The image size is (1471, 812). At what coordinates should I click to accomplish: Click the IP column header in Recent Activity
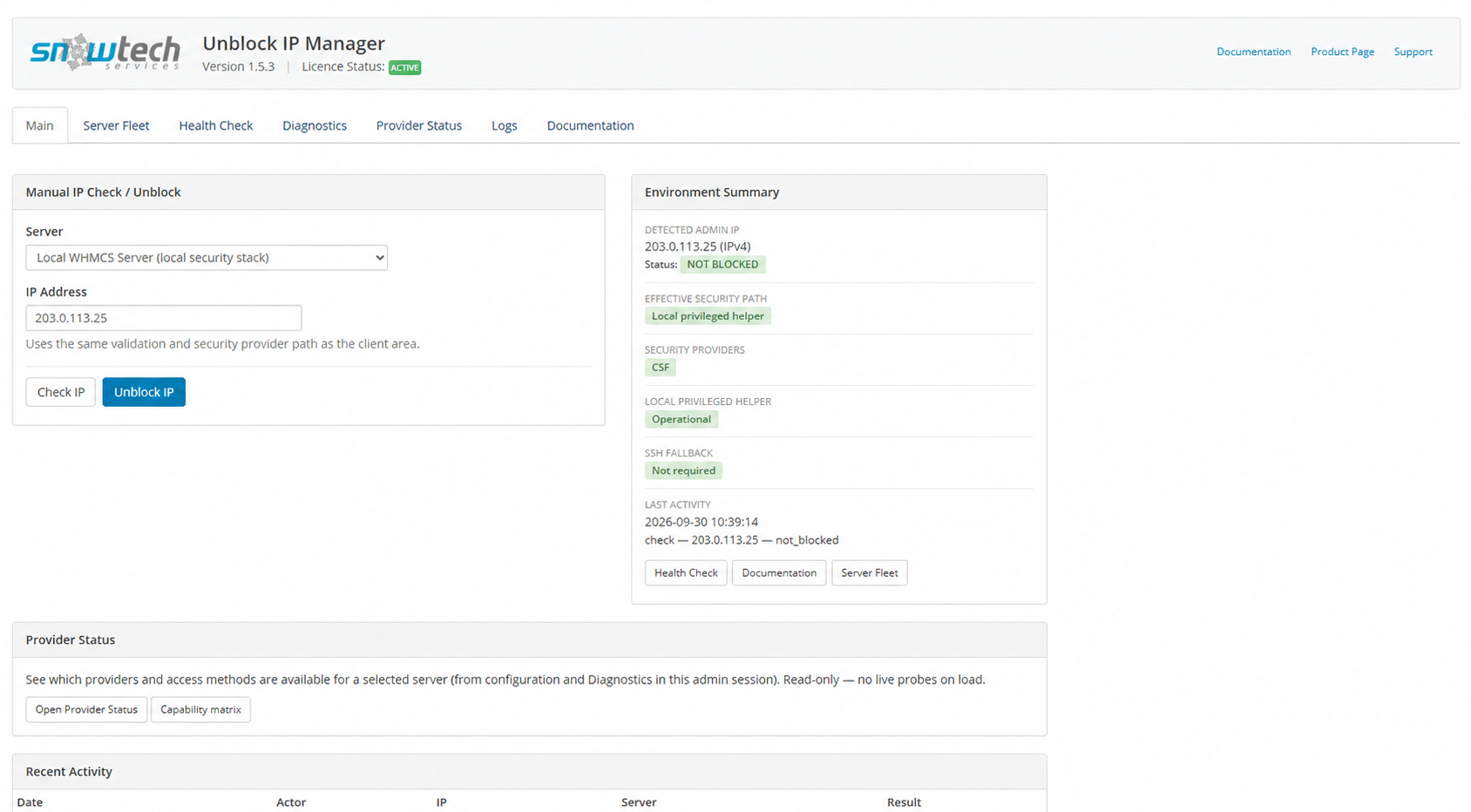[x=442, y=802]
